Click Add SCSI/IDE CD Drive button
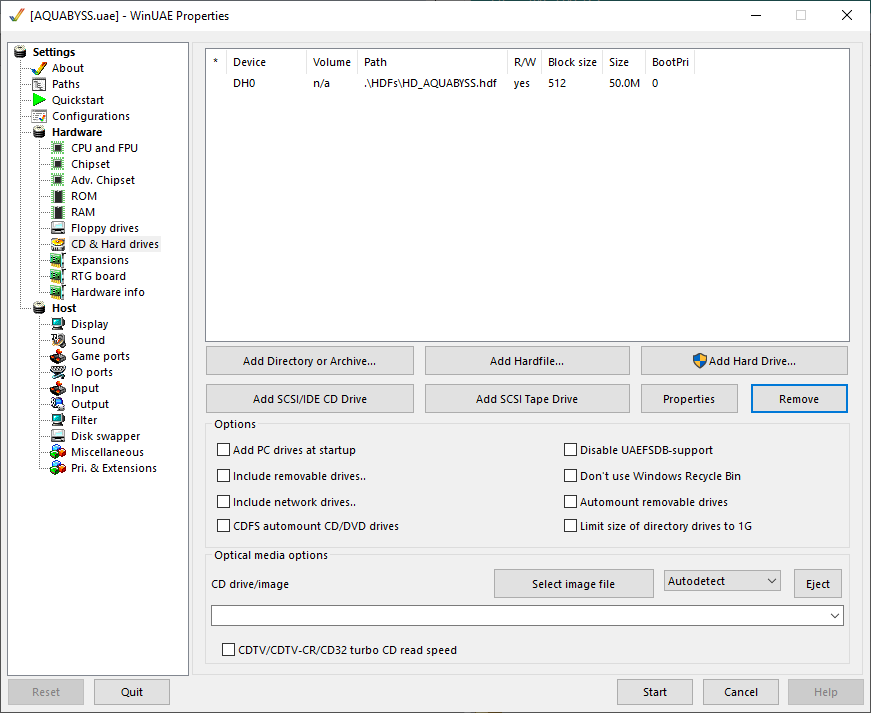Viewport: 871px width, 713px height. tap(309, 399)
